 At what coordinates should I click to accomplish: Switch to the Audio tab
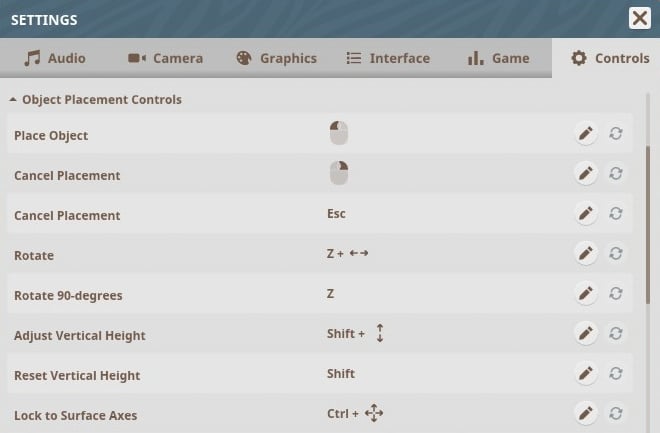[x=56, y=58]
